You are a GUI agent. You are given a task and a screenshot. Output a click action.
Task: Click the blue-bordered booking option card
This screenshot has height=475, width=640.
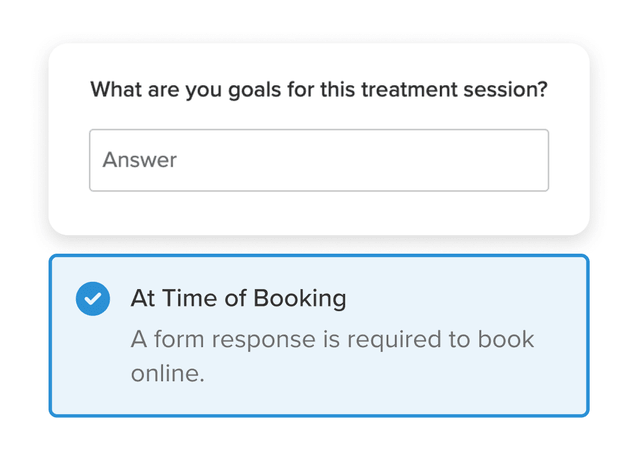(318, 335)
